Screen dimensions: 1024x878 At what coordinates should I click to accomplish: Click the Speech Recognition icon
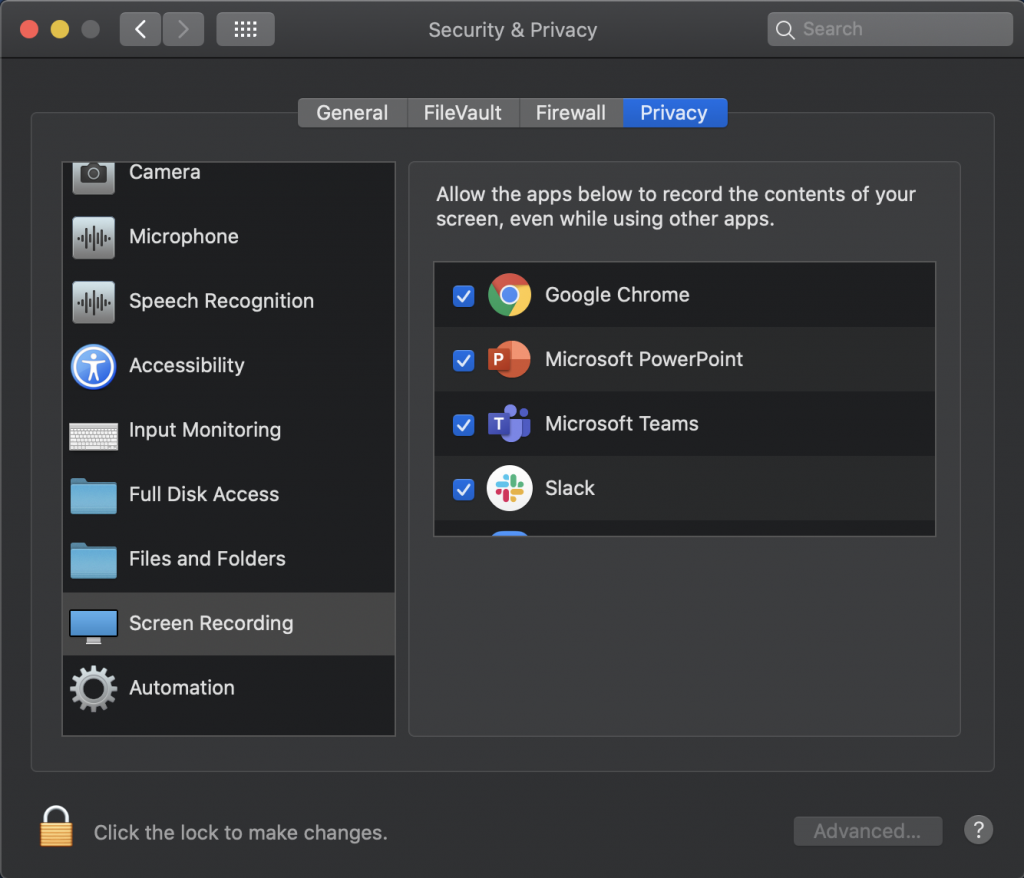tap(93, 301)
